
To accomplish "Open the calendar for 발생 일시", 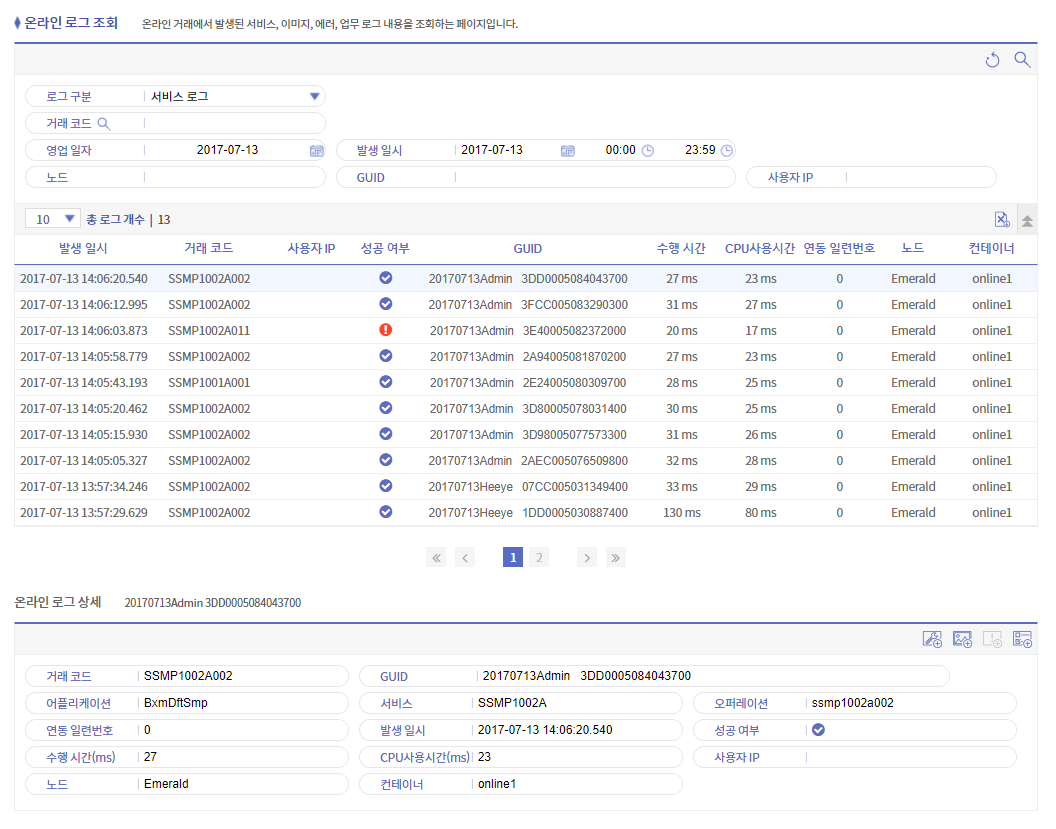I will coord(568,151).
